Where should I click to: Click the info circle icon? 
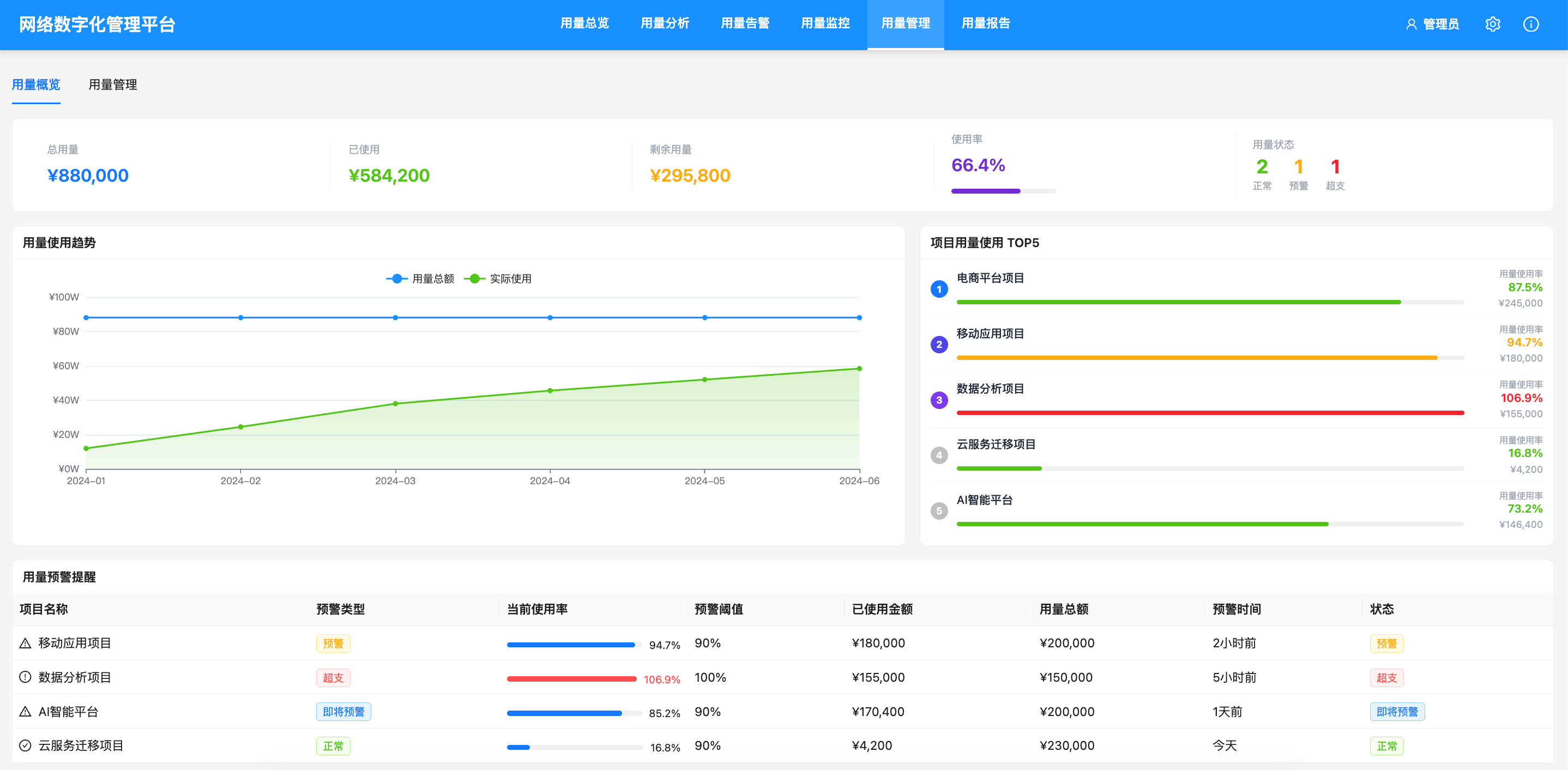1531,25
